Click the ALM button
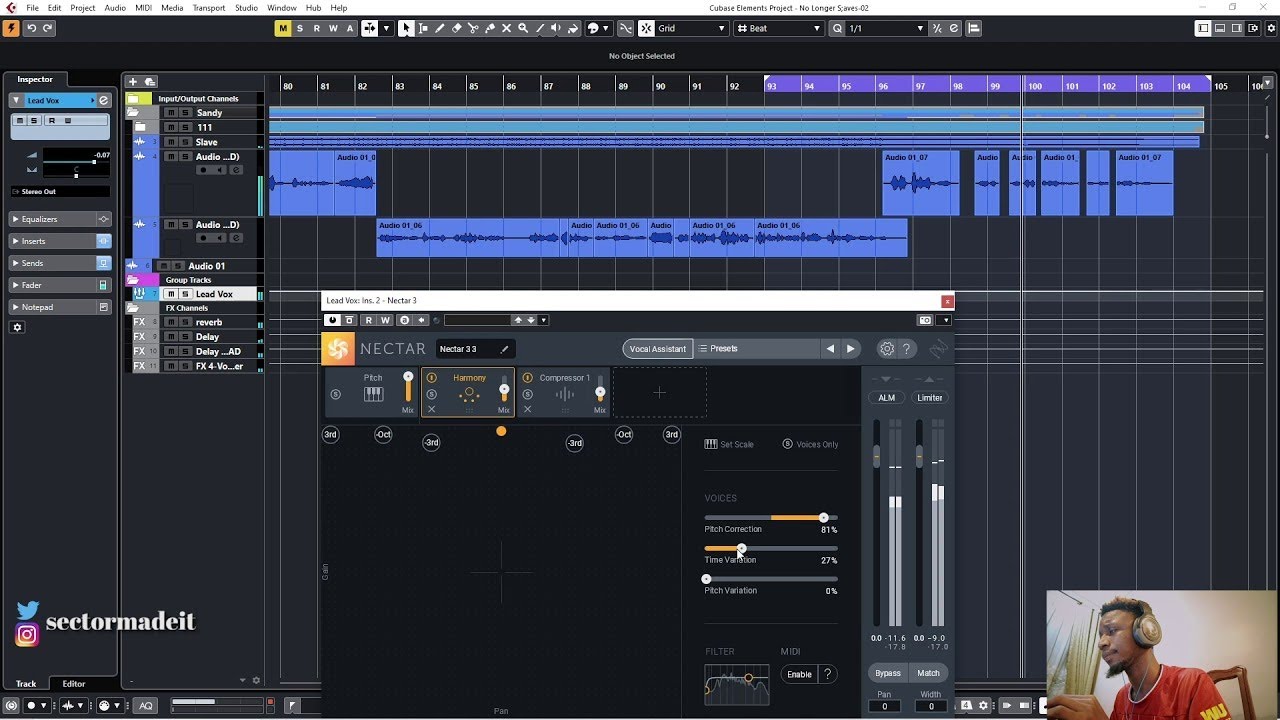Screen dimensions: 1280x720 tap(887, 398)
